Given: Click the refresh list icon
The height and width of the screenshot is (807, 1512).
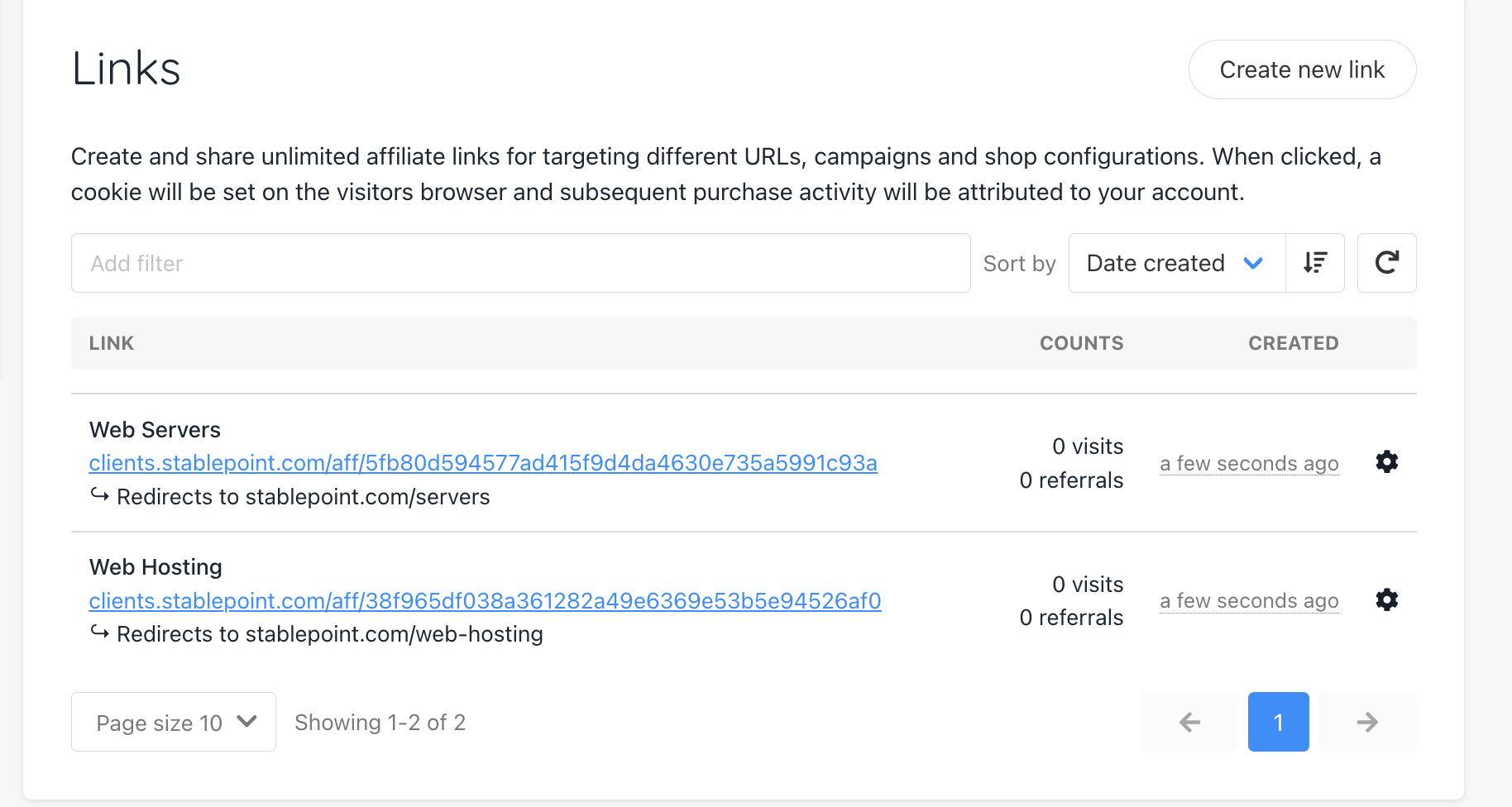Looking at the screenshot, I should coord(1386,263).
